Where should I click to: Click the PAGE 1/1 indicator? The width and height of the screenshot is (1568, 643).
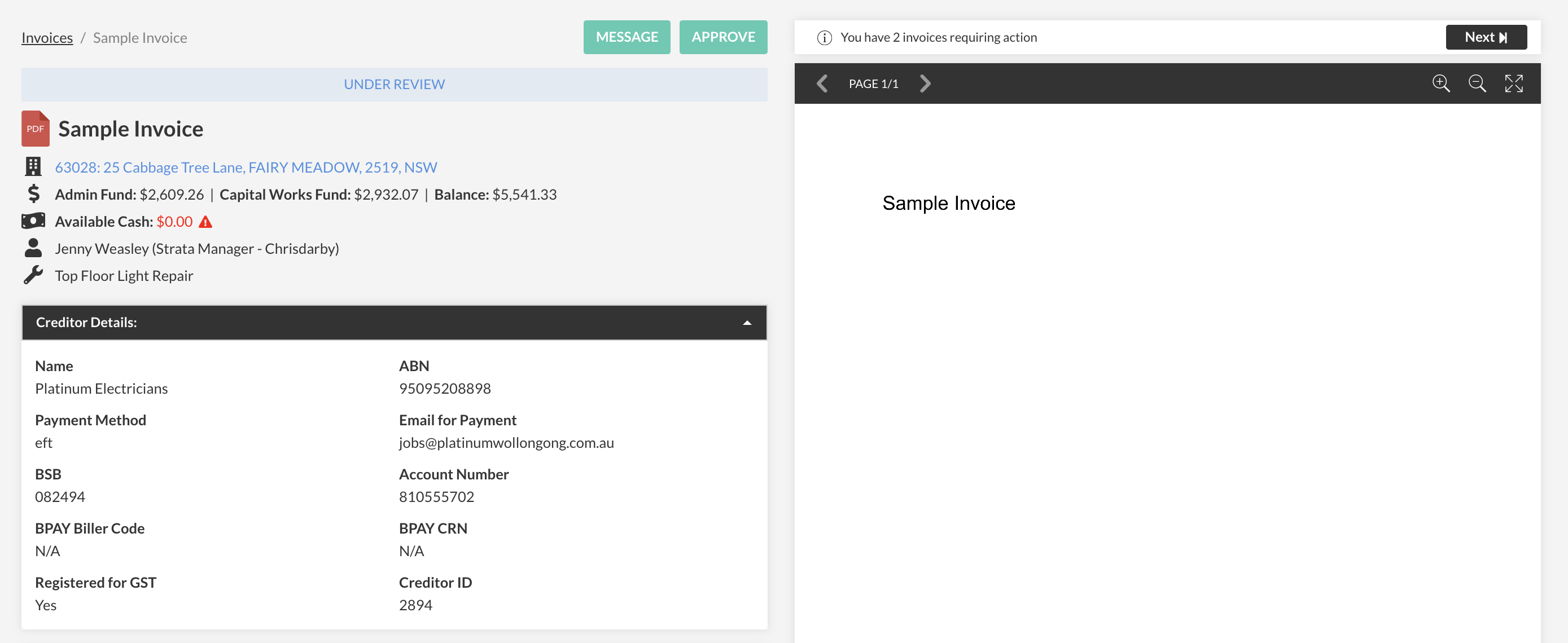(873, 84)
